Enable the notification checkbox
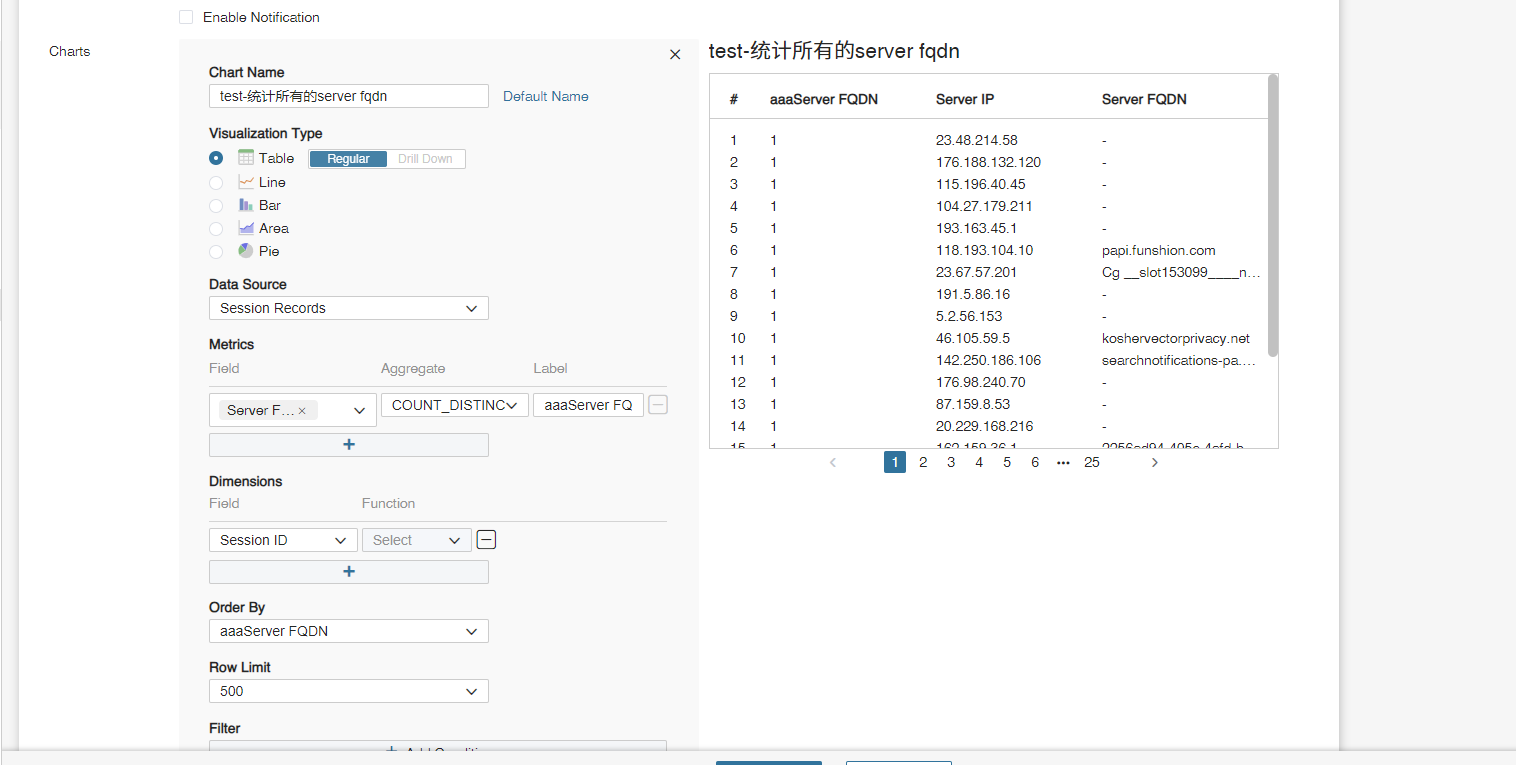 (x=186, y=17)
